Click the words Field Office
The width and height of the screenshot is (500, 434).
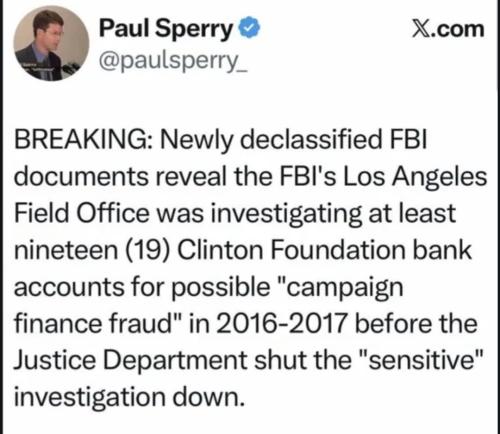click(x=82, y=213)
